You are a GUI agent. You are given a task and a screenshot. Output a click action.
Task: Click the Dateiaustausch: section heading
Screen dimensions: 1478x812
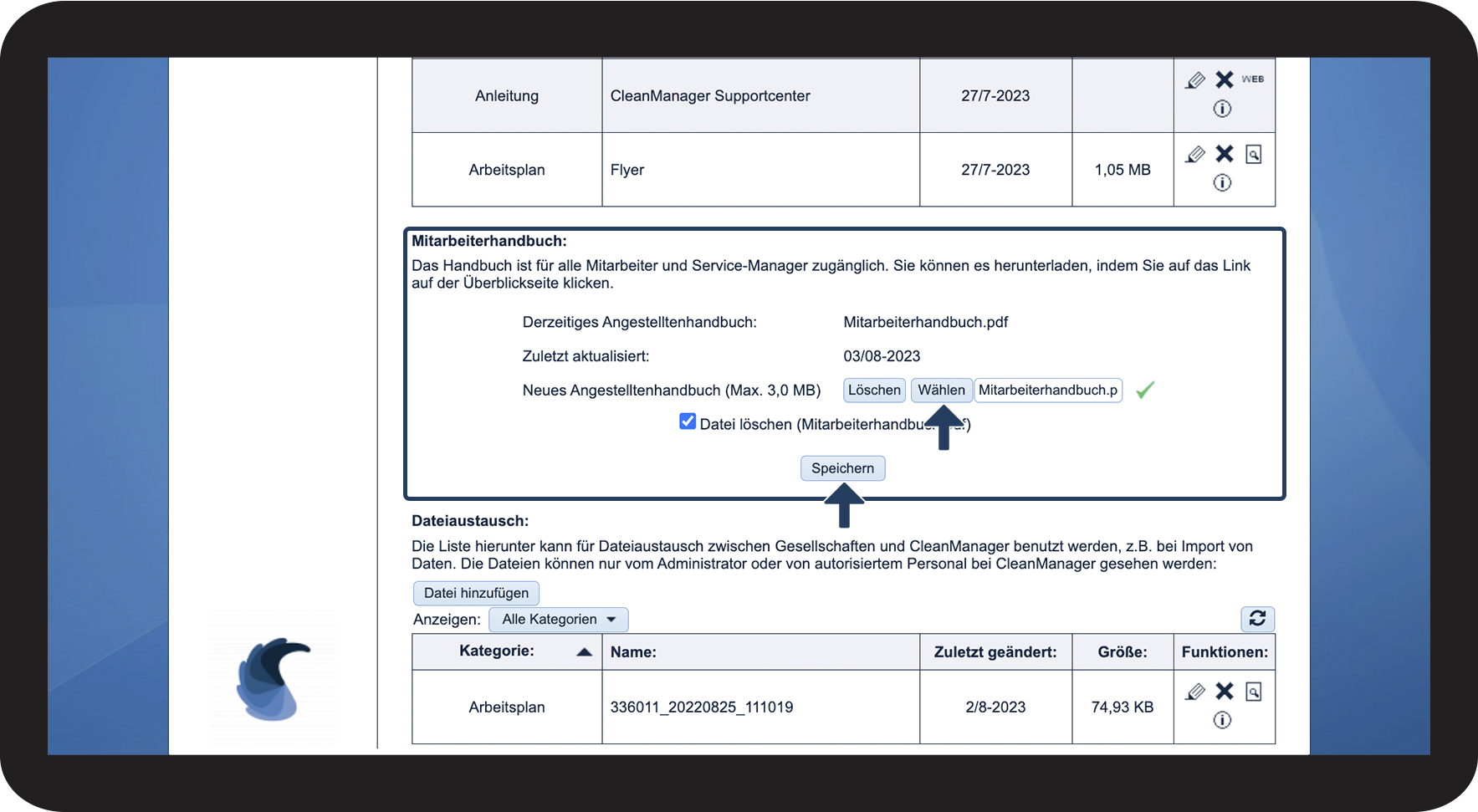click(470, 521)
